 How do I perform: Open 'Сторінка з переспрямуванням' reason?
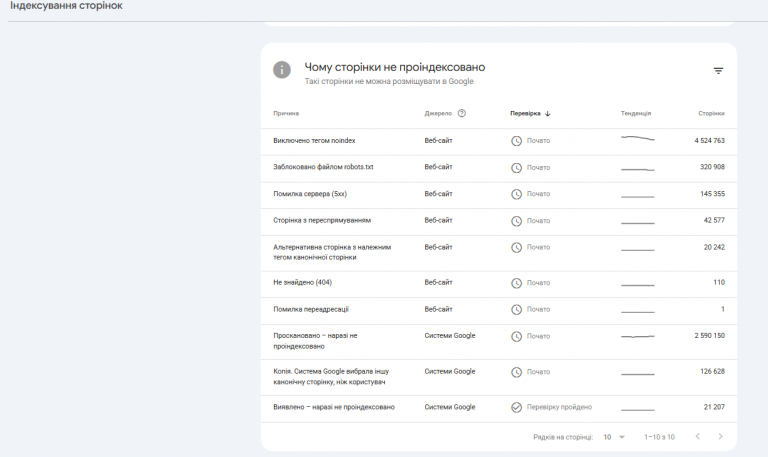322,220
